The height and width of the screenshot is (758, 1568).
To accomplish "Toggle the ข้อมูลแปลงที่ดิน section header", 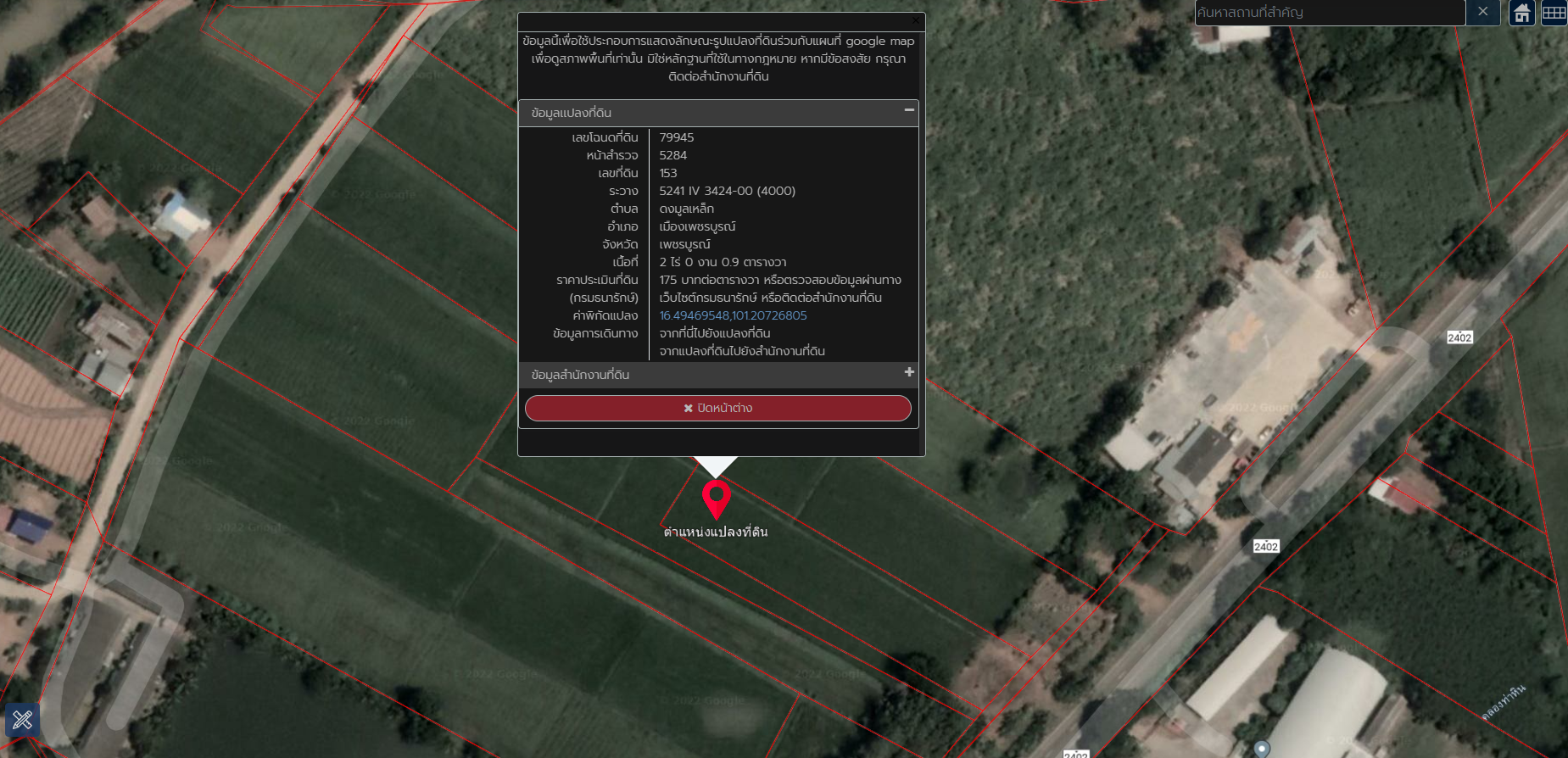I will click(718, 113).
